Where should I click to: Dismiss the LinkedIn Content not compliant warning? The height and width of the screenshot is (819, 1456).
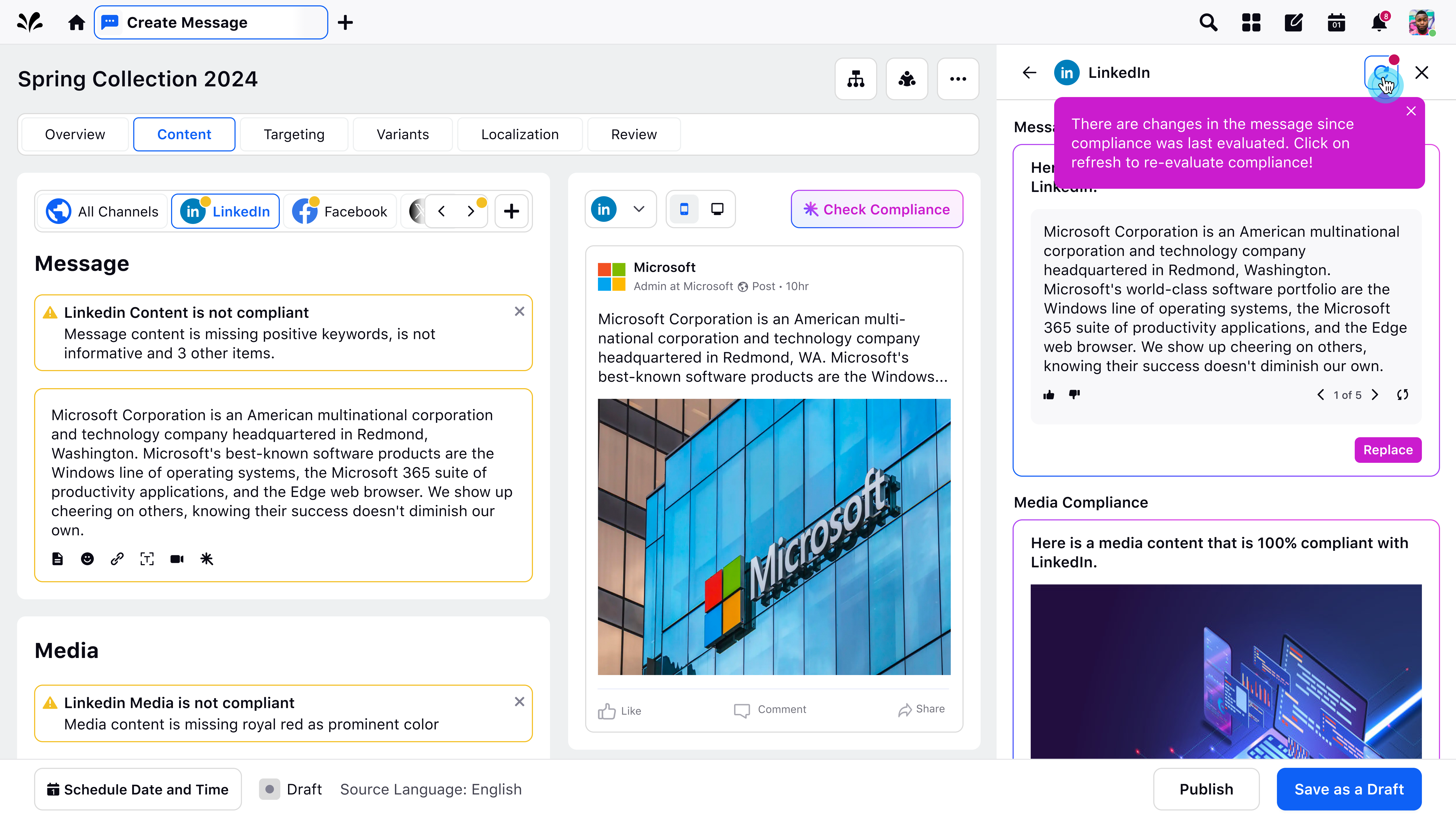[x=519, y=312]
